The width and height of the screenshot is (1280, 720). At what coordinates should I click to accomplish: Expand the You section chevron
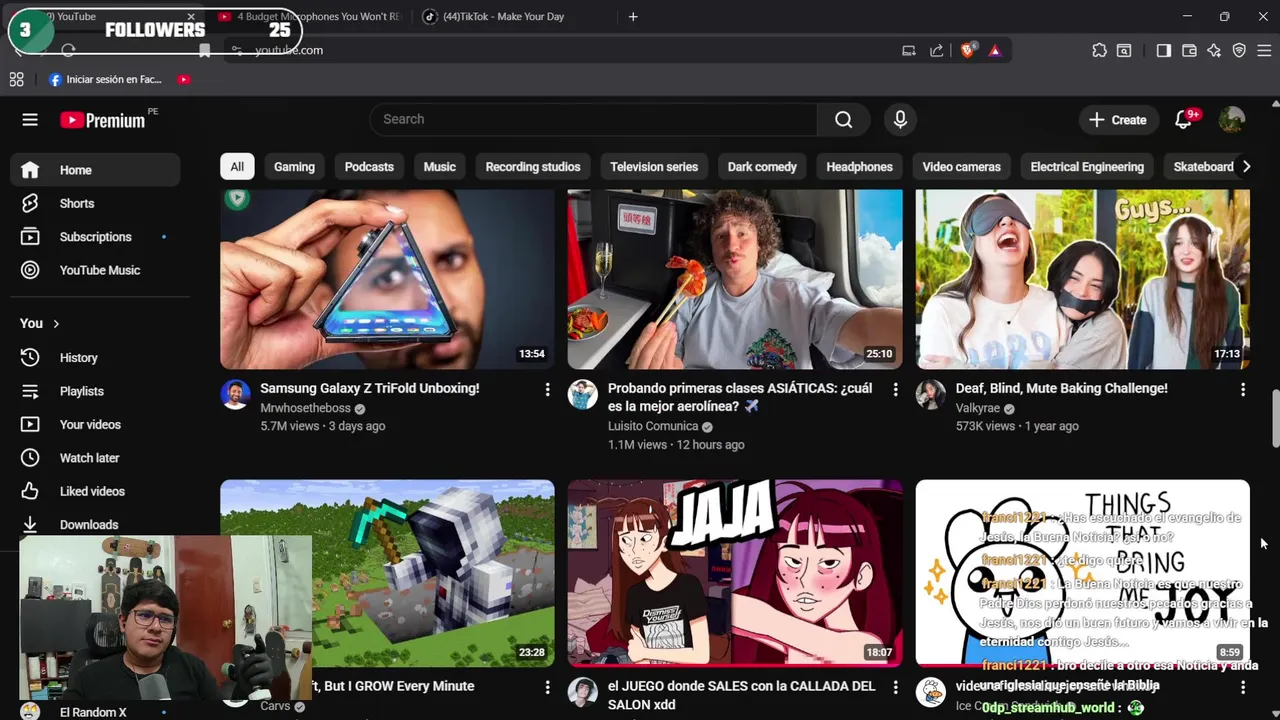[x=56, y=324]
